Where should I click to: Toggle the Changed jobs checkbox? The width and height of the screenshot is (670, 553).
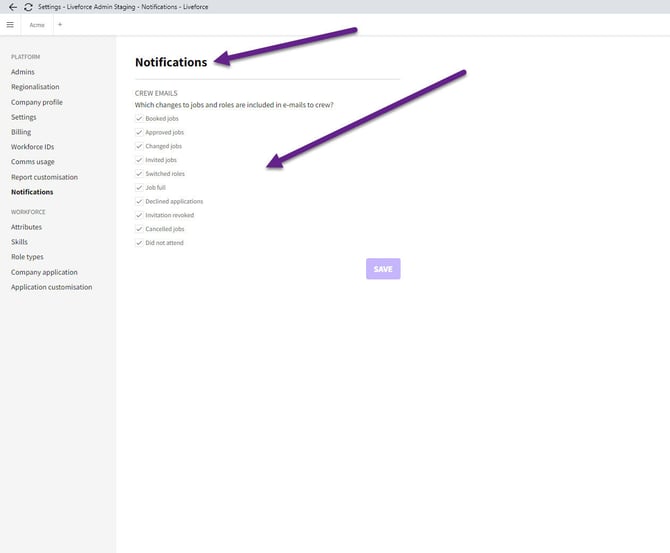tap(139, 146)
